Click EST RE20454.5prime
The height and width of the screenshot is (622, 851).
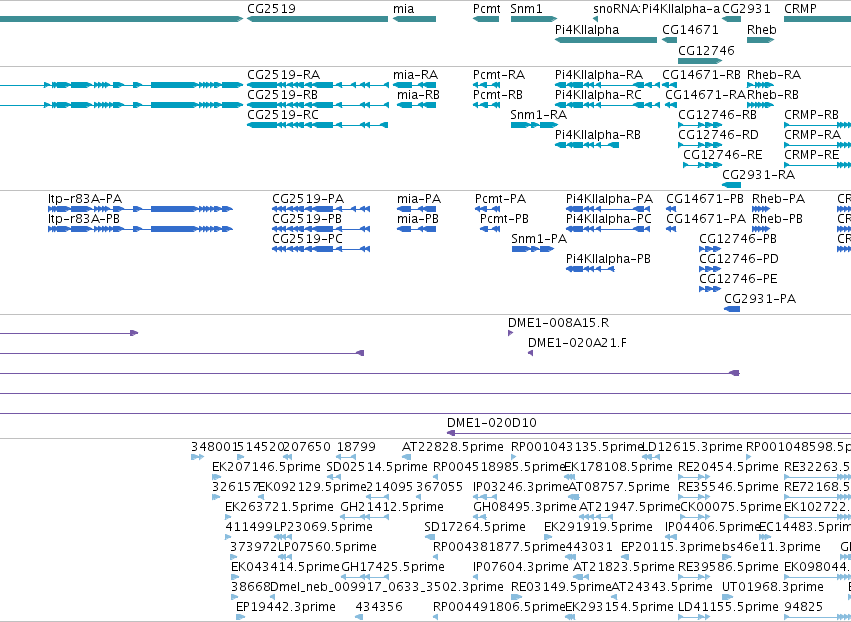694,477
